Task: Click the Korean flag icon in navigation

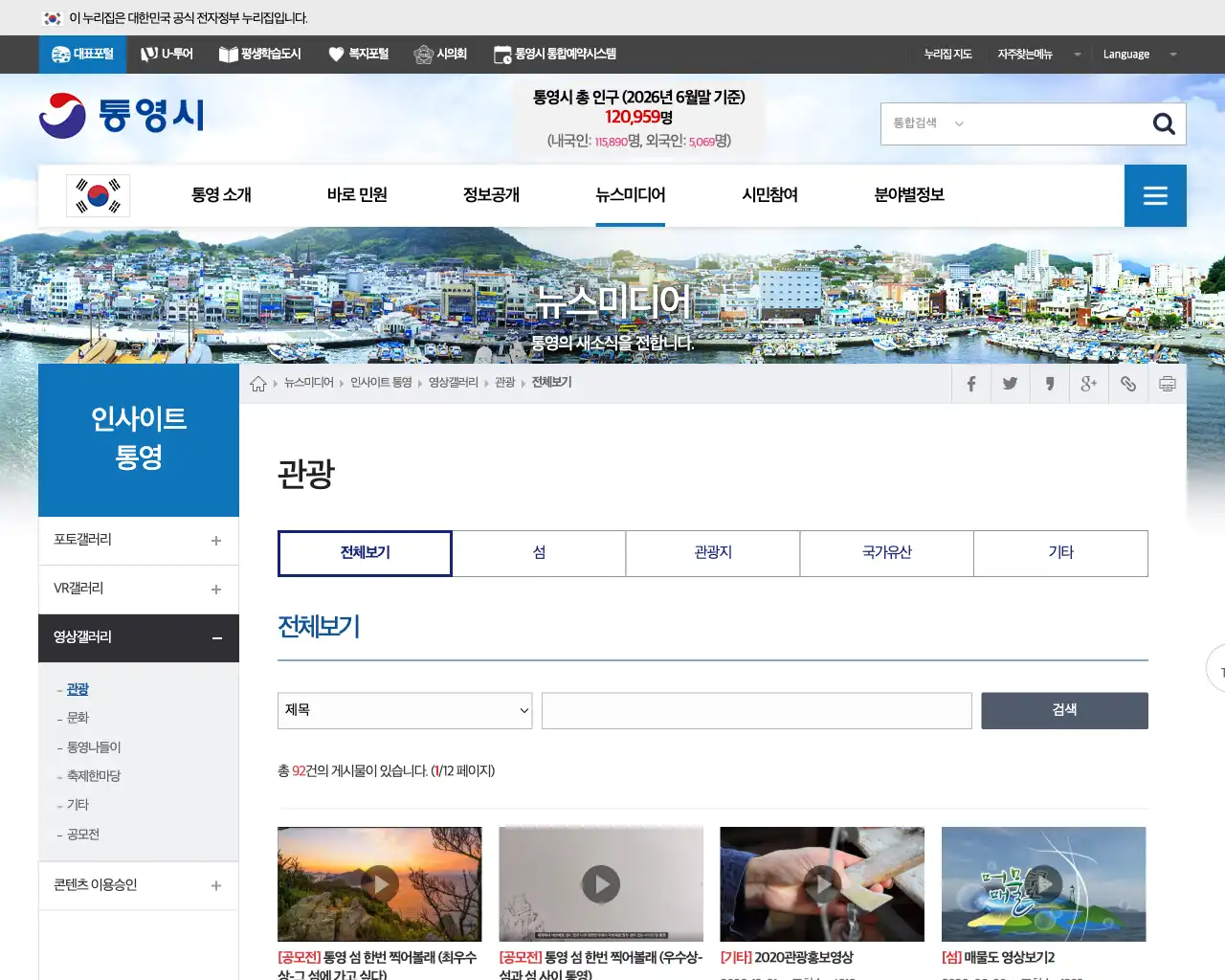Action: (x=98, y=195)
